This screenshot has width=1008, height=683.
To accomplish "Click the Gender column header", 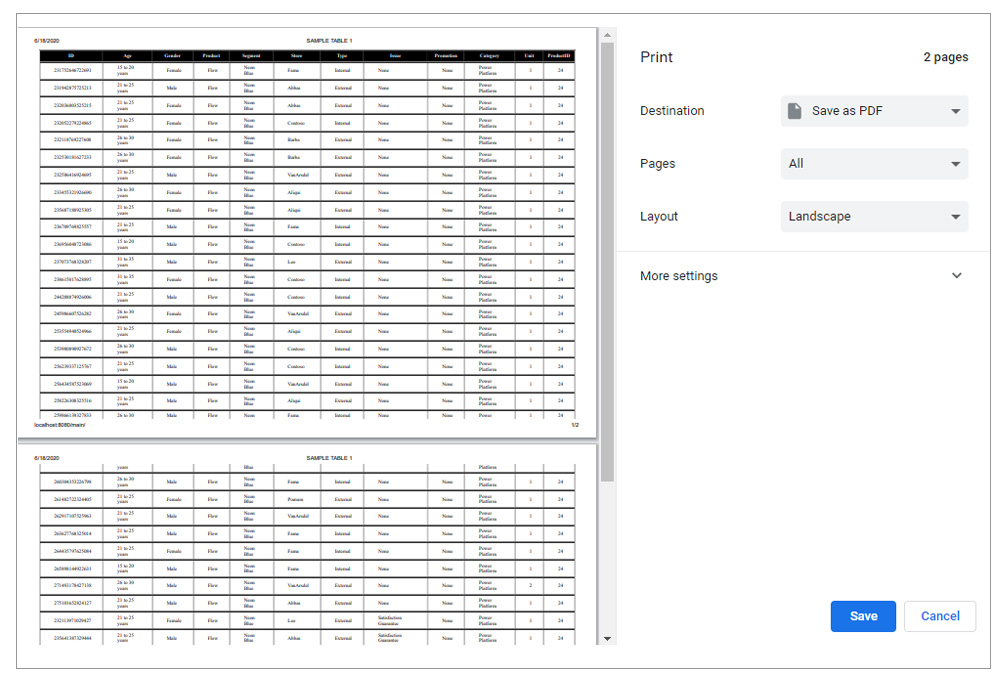I will [x=172, y=56].
